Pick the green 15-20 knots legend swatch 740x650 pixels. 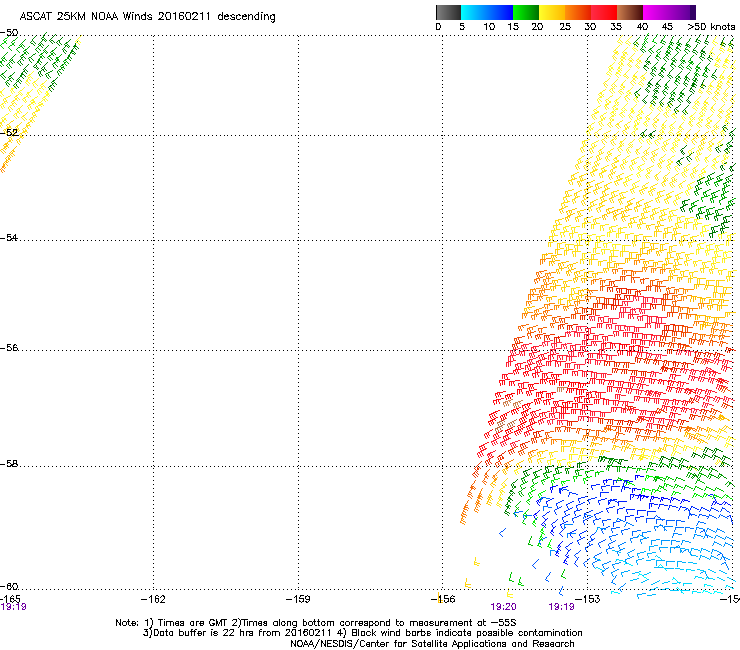[x=526, y=12]
